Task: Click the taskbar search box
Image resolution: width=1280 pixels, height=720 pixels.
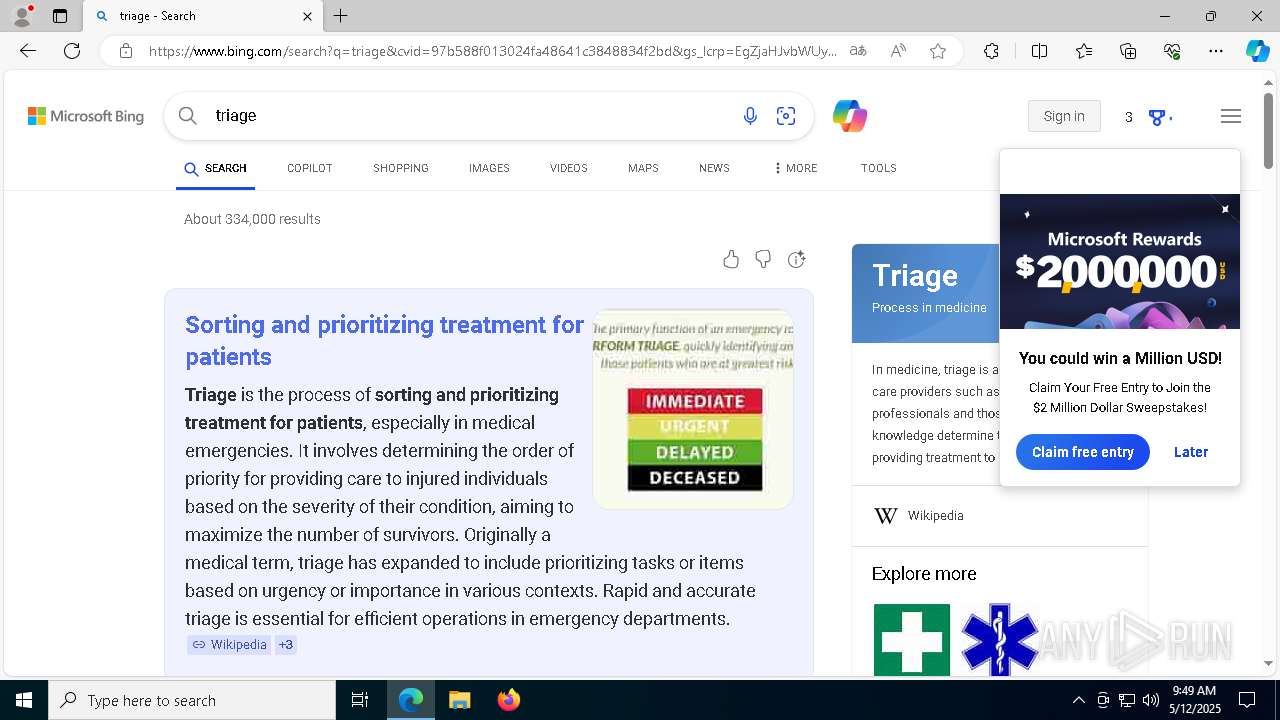Action: (x=192, y=700)
